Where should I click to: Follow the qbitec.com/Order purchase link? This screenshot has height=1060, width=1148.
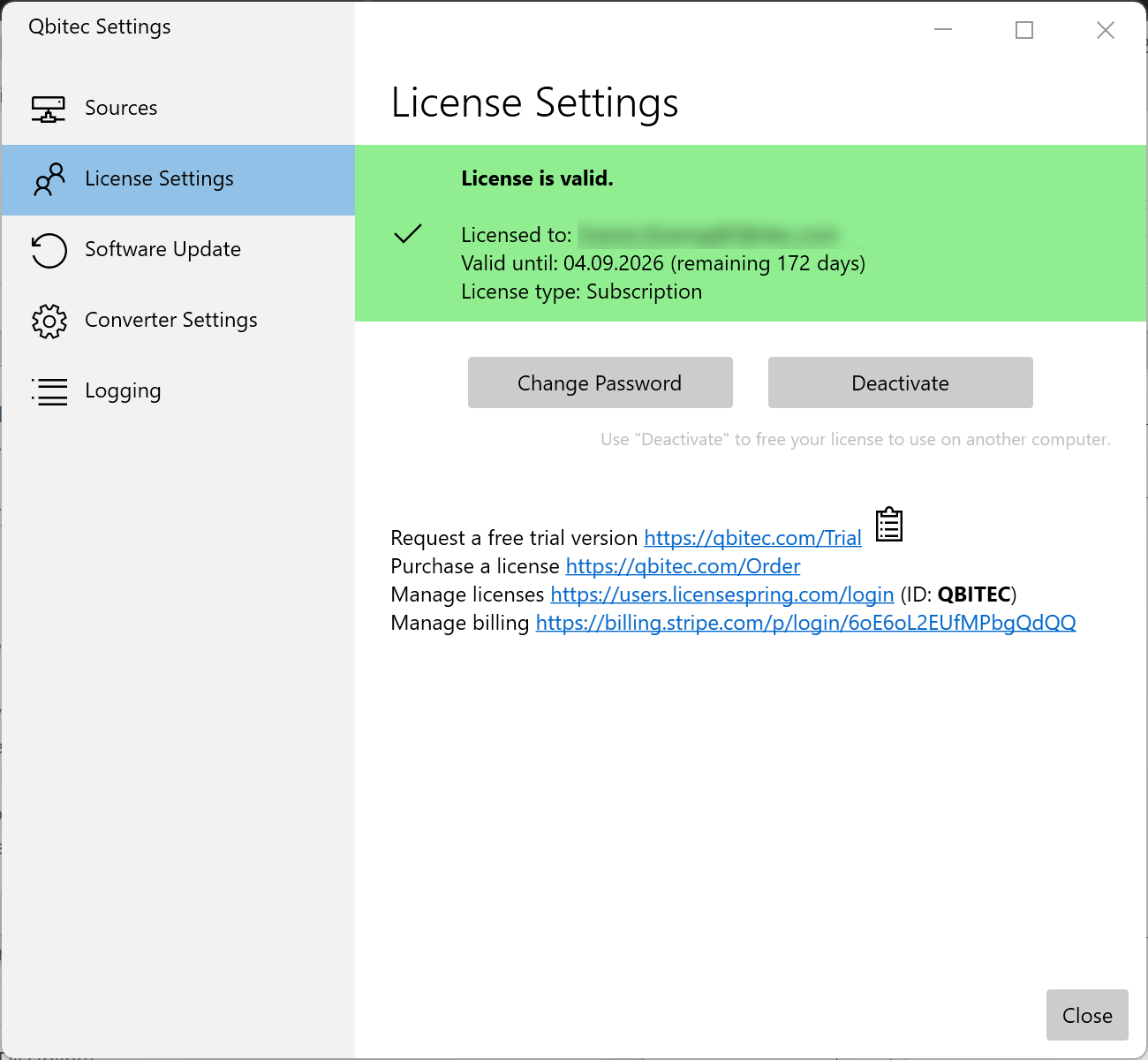[x=683, y=566]
